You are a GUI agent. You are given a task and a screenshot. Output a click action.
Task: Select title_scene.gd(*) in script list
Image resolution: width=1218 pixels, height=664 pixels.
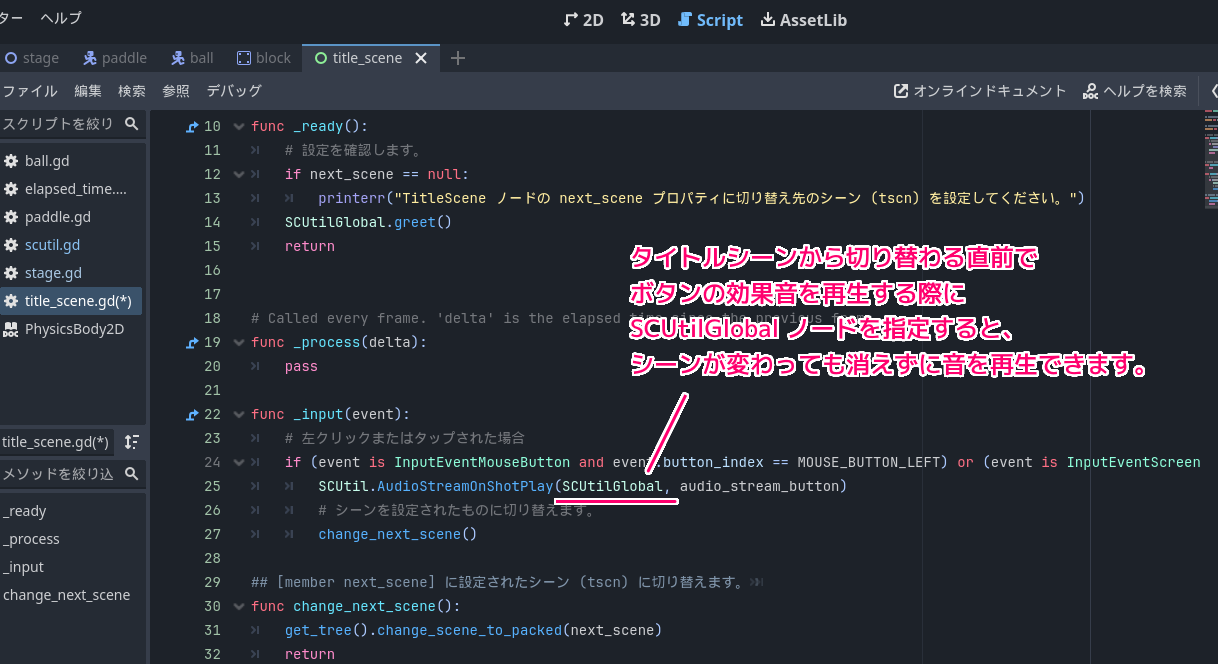(x=72, y=301)
